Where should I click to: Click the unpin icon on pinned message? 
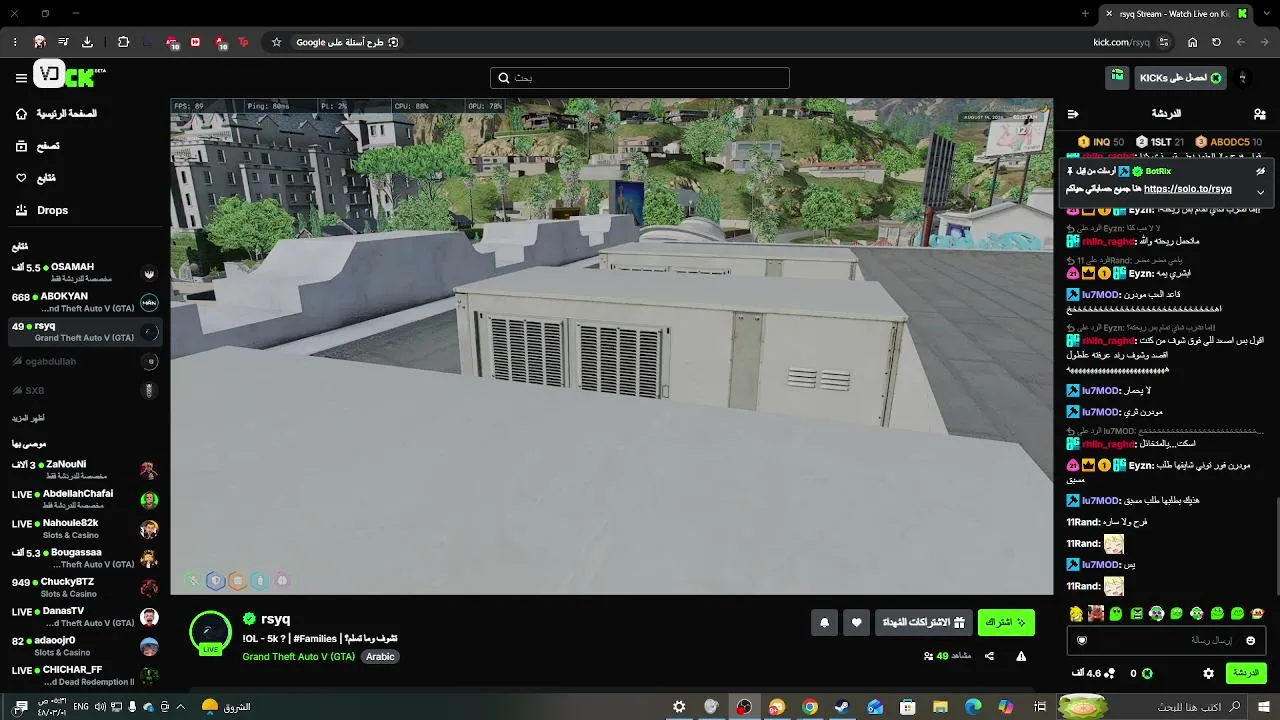coord(1260,172)
